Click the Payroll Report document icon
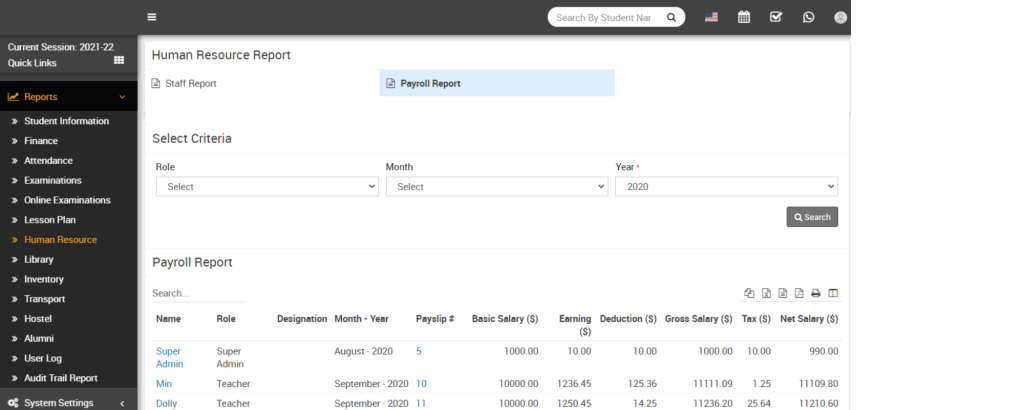This screenshot has height=410, width=1024. [x=391, y=84]
